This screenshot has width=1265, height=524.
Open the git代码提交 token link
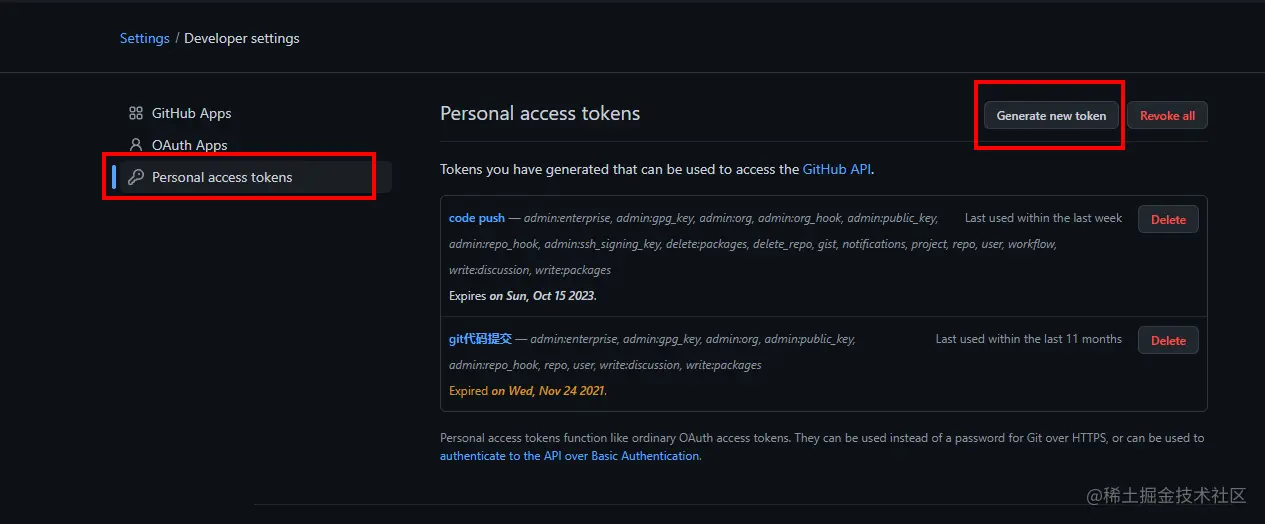(480, 339)
